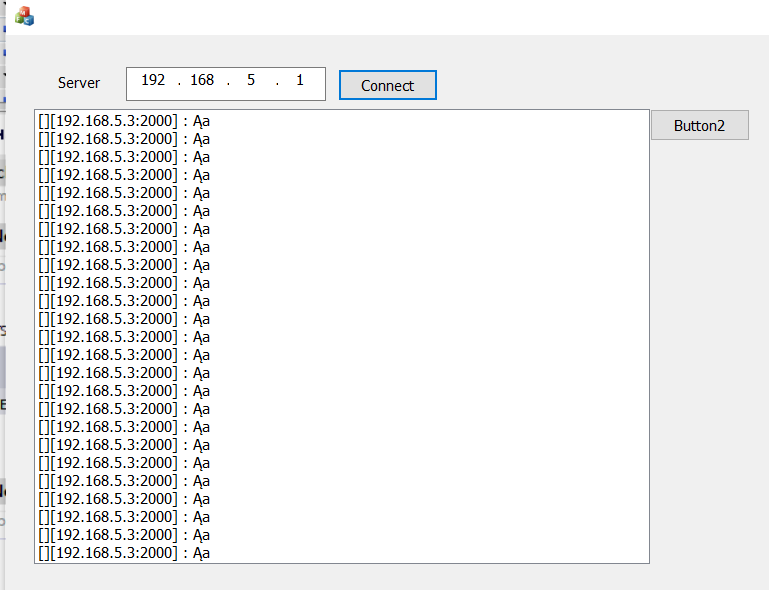Select the second octet 168 in IP field

click(202, 80)
